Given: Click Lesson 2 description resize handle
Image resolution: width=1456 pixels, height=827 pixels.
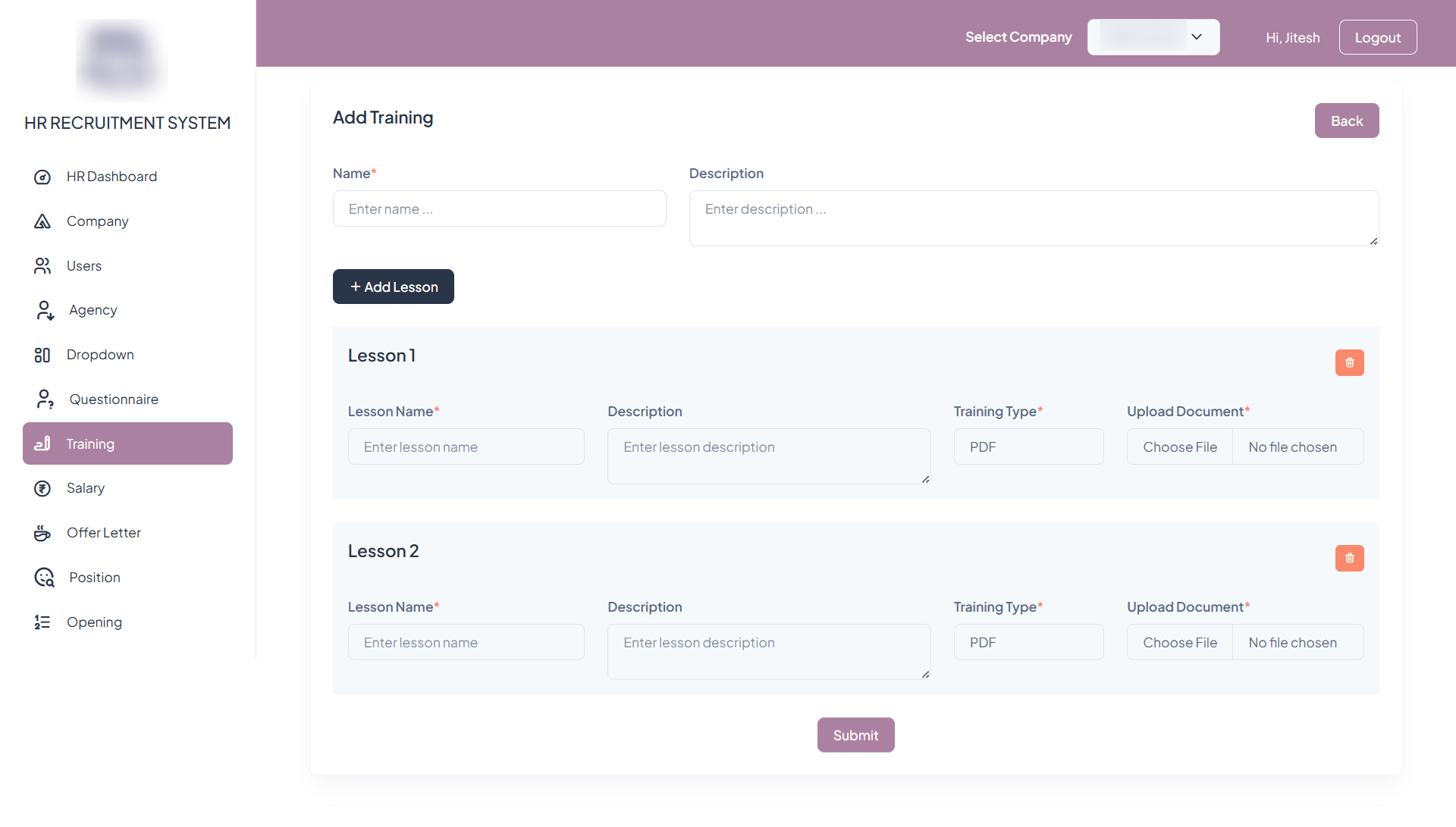Looking at the screenshot, I should [x=925, y=675].
